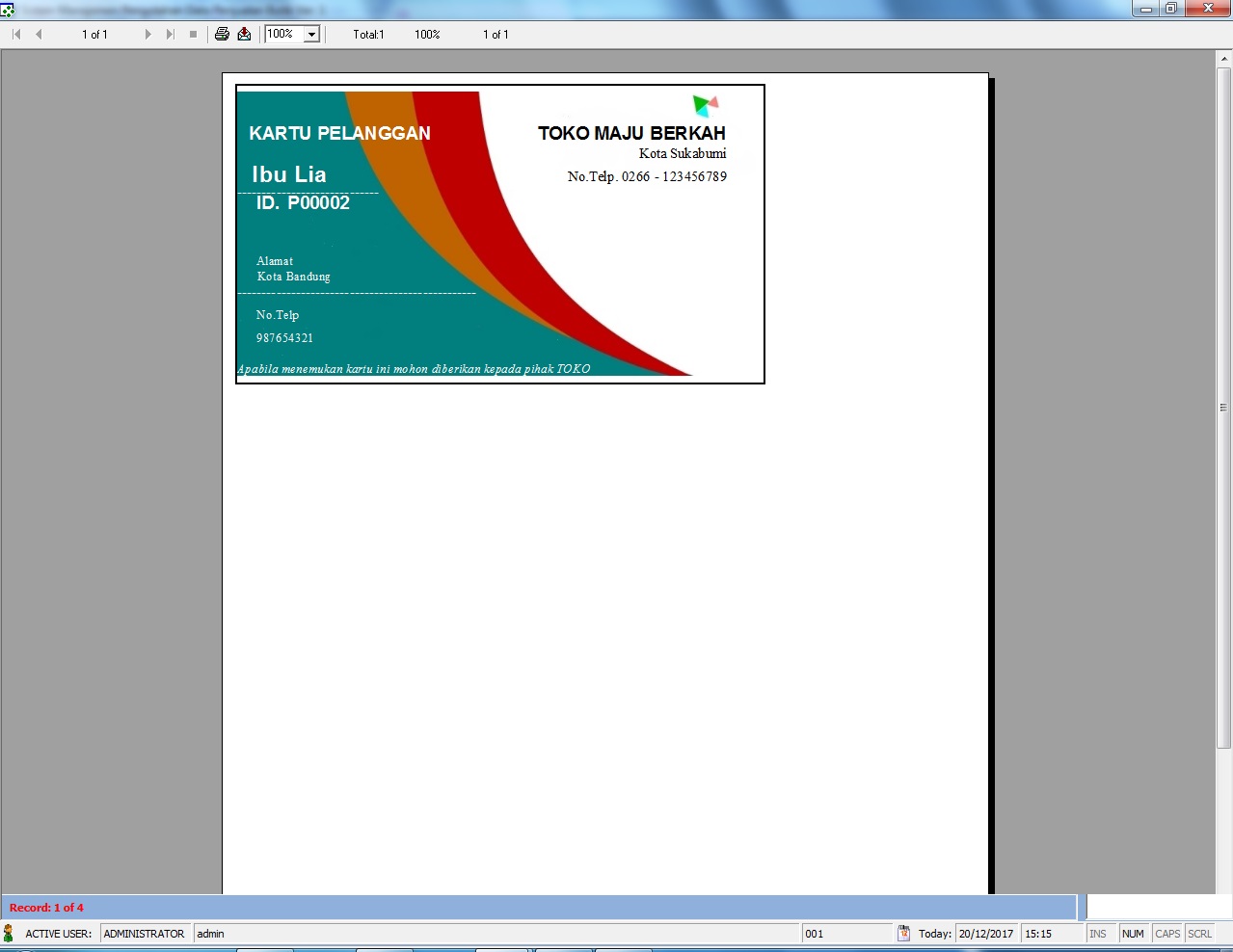This screenshot has height=952, width=1233.
Task: Click the application icon in the title bar
Action: click(x=9, y=8)
